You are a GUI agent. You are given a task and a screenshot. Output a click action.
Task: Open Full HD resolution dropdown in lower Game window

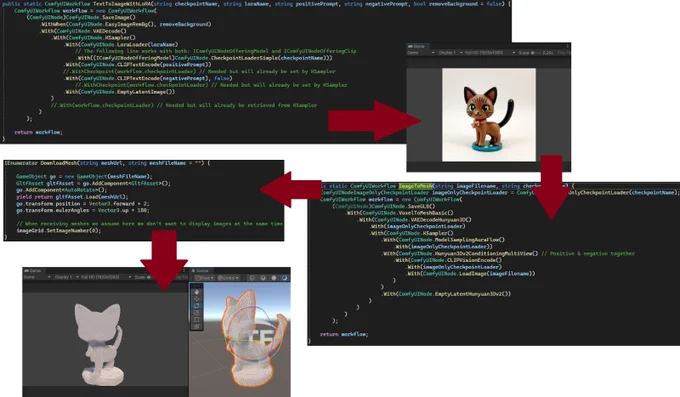(x=106, y=277)
